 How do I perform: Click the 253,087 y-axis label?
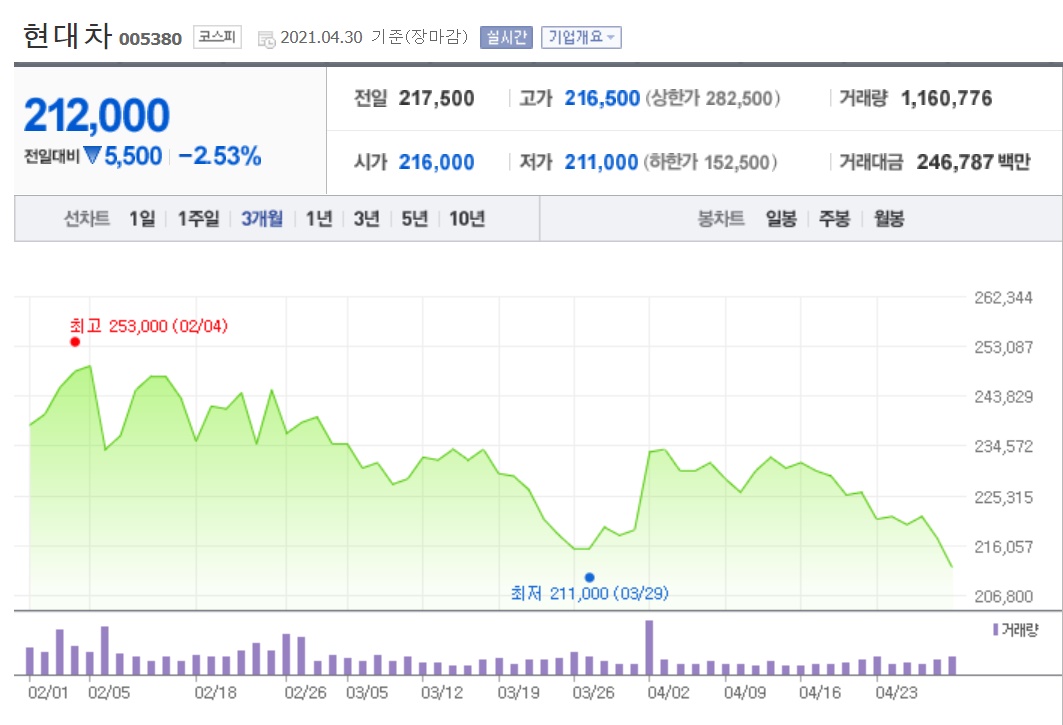[1003, 347]
